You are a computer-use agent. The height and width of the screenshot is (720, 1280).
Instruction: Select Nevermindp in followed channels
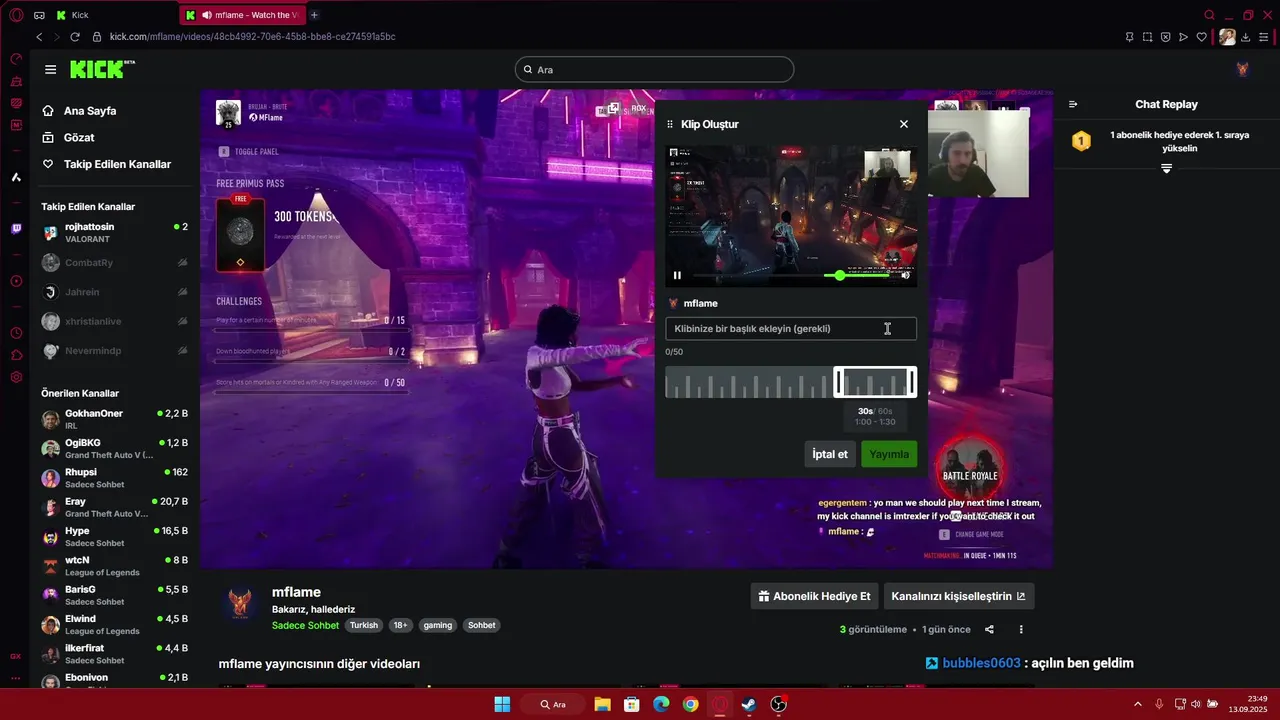[114, 351]
